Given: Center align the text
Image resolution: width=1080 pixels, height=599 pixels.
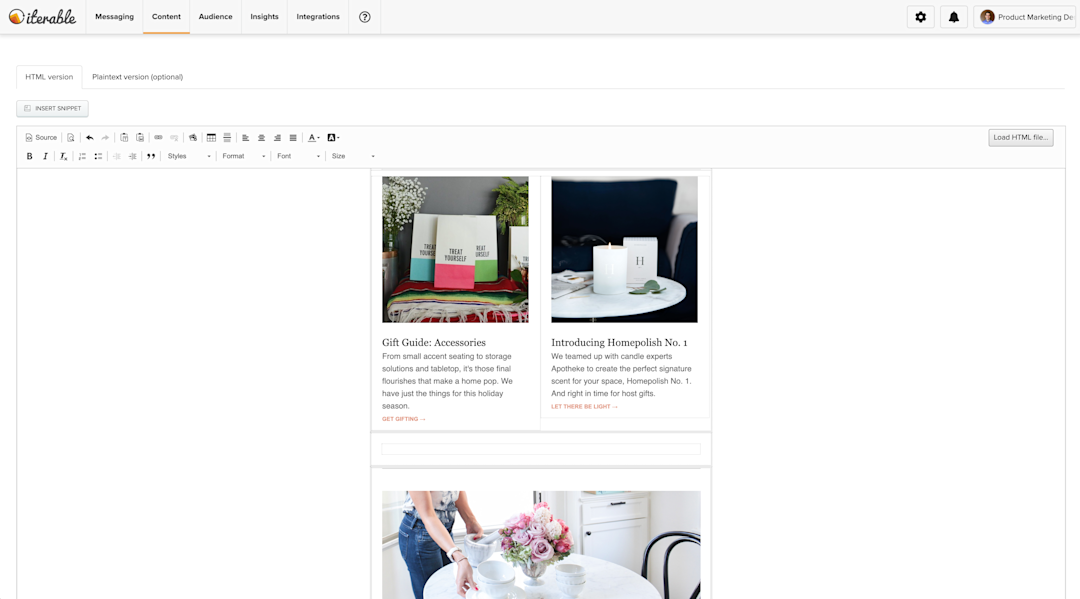Looking at the screenshot, I should [261, 138].
